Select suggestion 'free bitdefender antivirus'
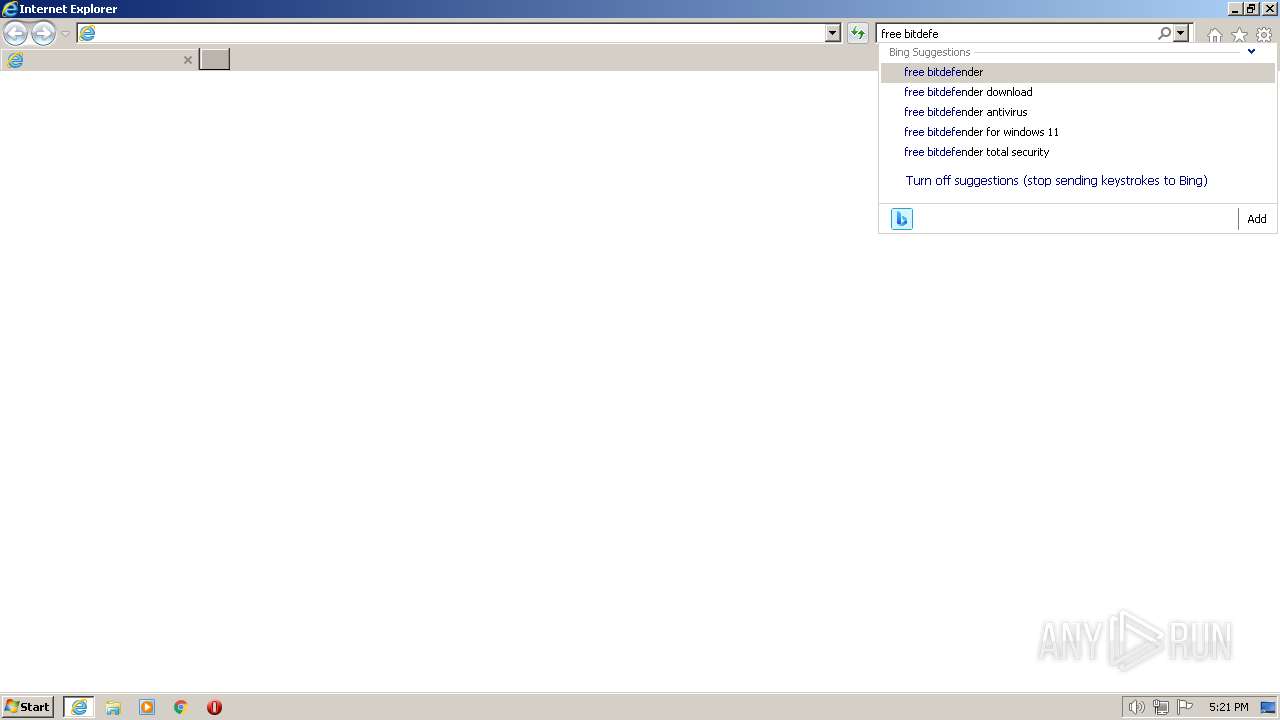The height and width of the screenshot is (720, 1280). [1078, 112]
